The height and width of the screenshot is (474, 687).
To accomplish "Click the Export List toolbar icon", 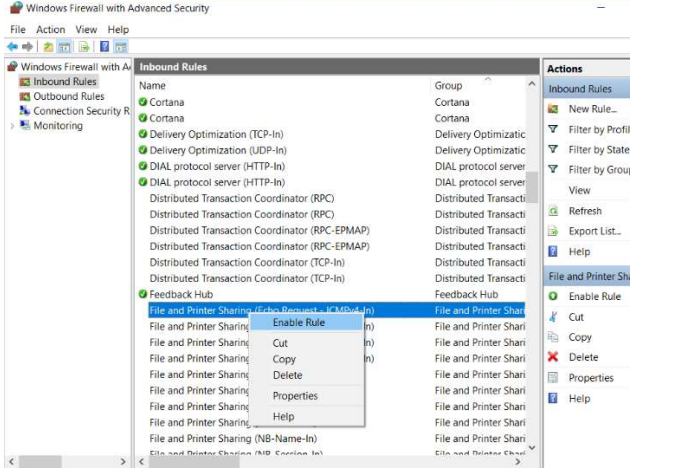I will point(84,46).
